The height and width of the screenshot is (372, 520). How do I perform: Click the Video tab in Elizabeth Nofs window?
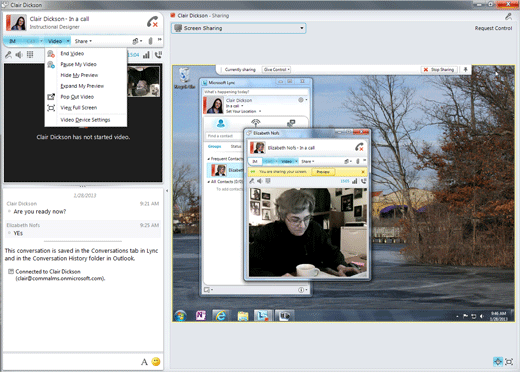click(286, 161)
